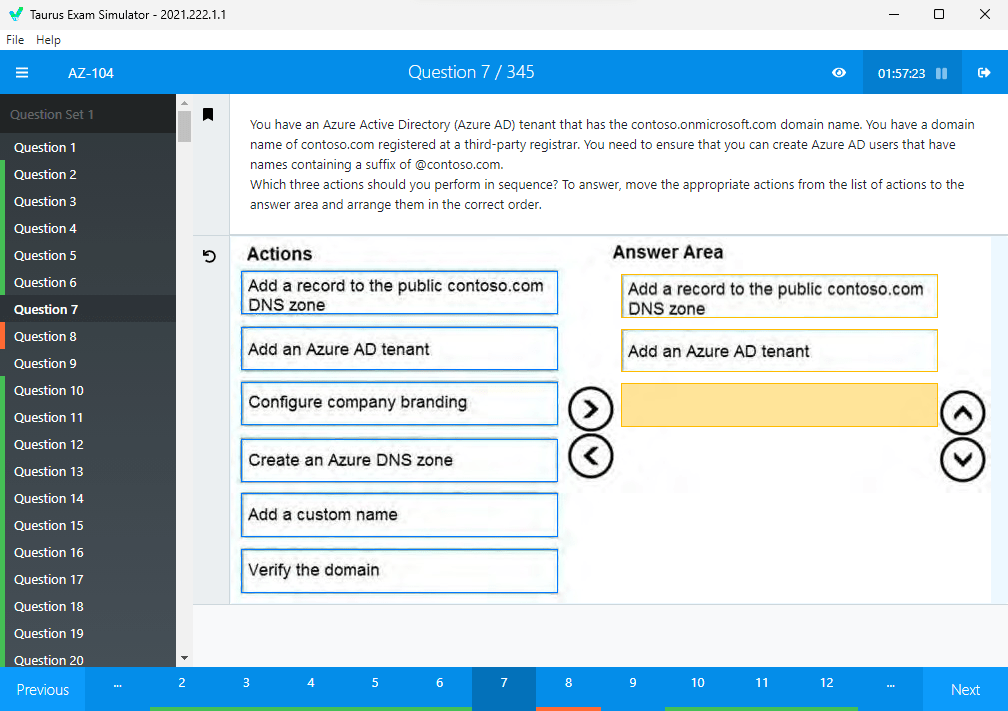This screenshot has width=1008, height=711.
Task: Open the File menu
Action: tap(15, 40)
